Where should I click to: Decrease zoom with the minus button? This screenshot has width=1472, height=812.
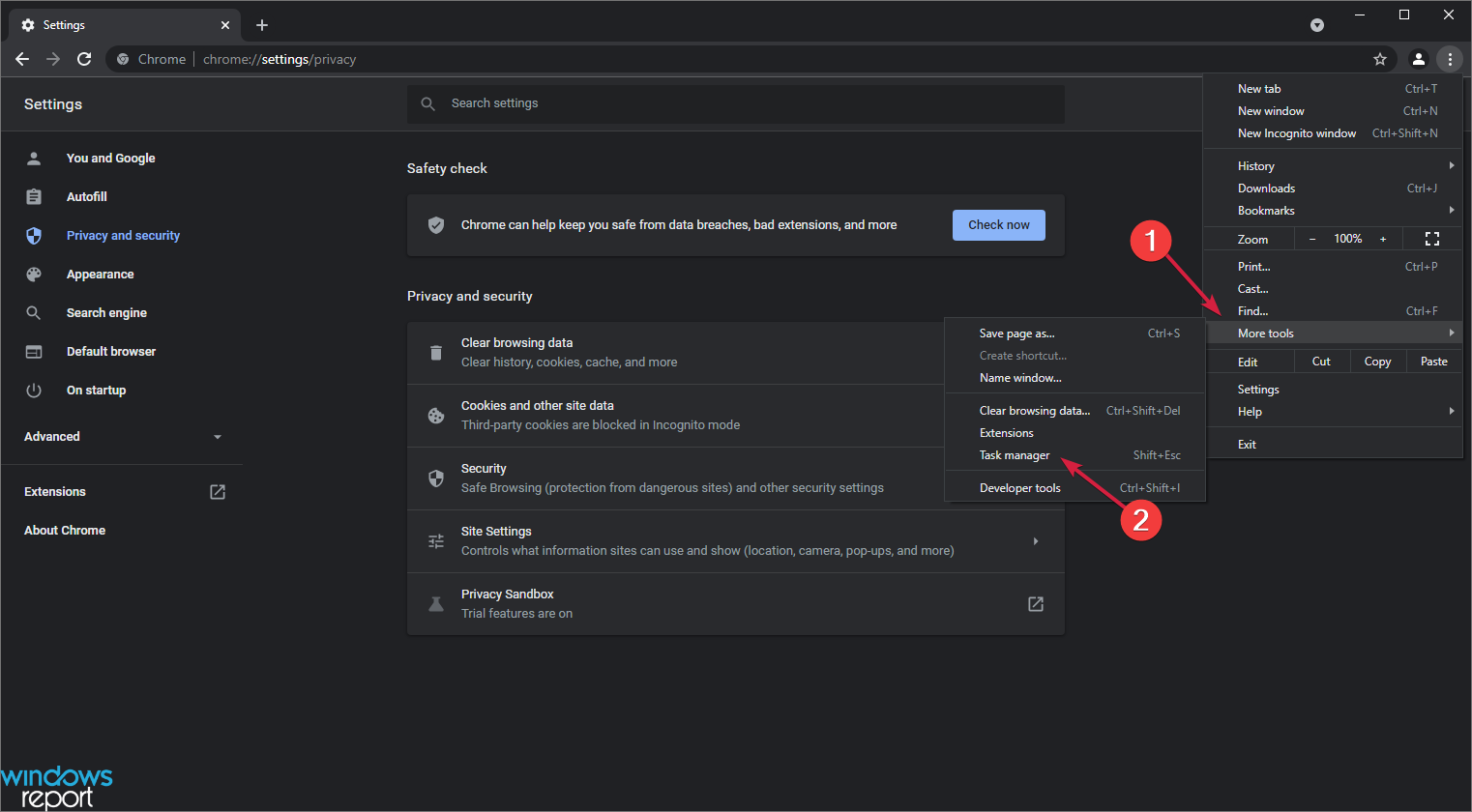coord(1312,239)
